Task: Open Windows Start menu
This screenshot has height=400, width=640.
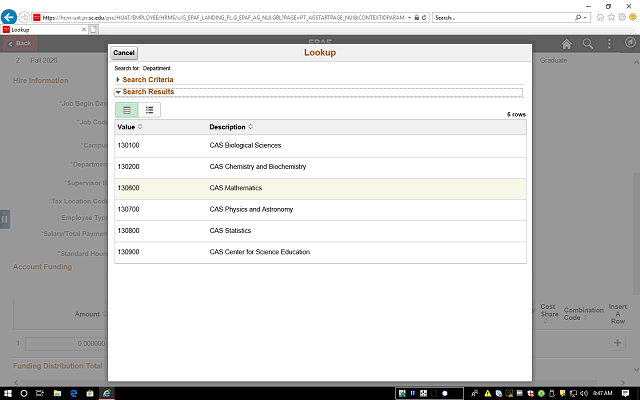Action: [8, 393]
